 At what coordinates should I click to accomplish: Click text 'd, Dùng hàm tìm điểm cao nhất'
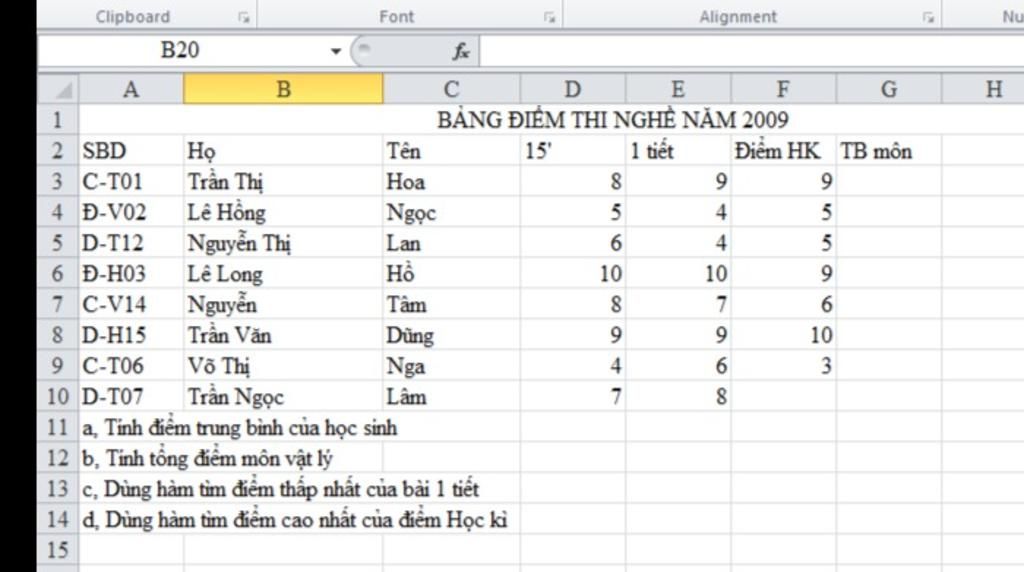221,520
